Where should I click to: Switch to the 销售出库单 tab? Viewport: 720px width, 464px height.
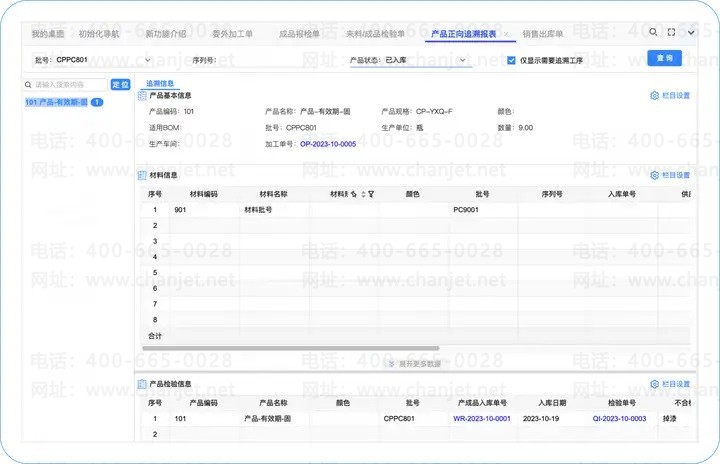tap(543, 34)
